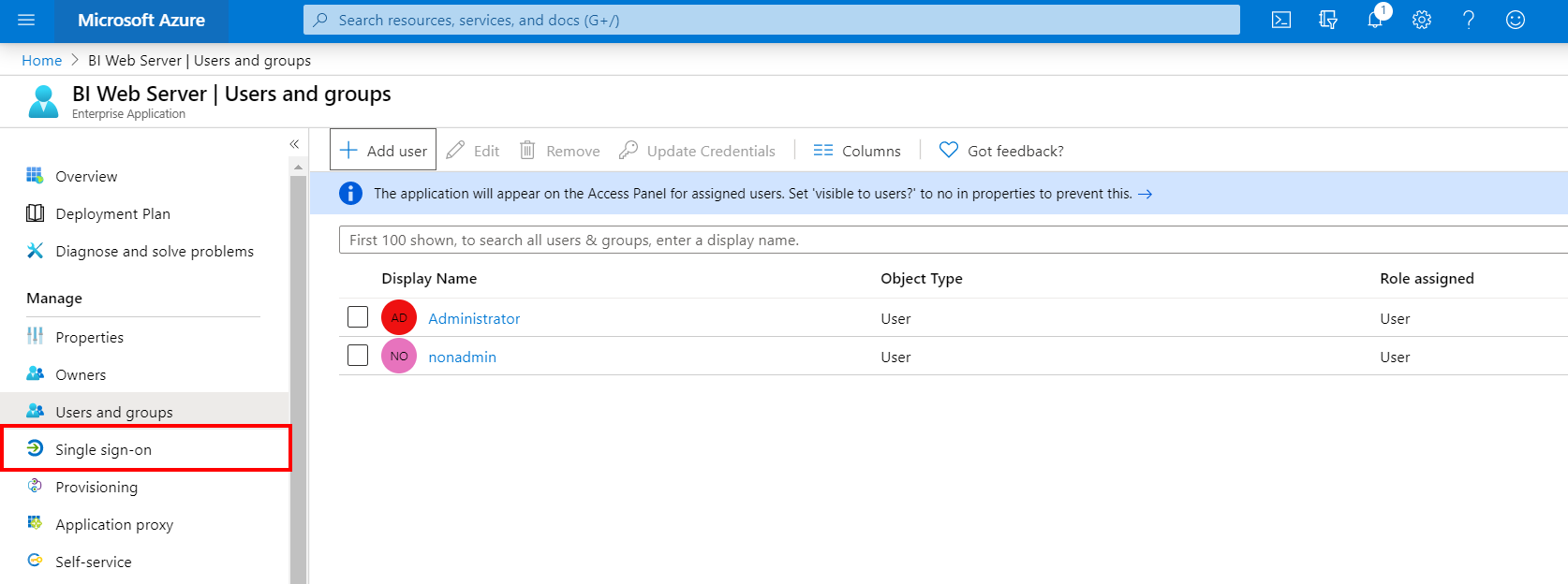
Task: Click the Single sign-on arrow icon
Action: tap(35, 448)
